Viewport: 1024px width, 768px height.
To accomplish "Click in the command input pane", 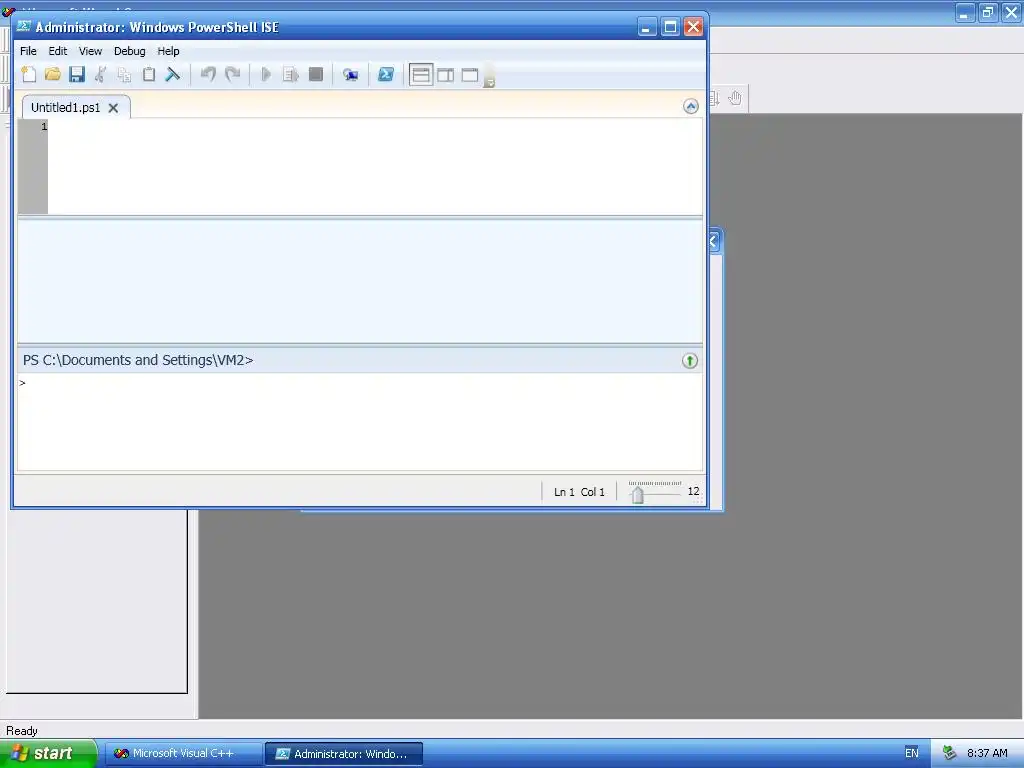I will tap(360, 421).
